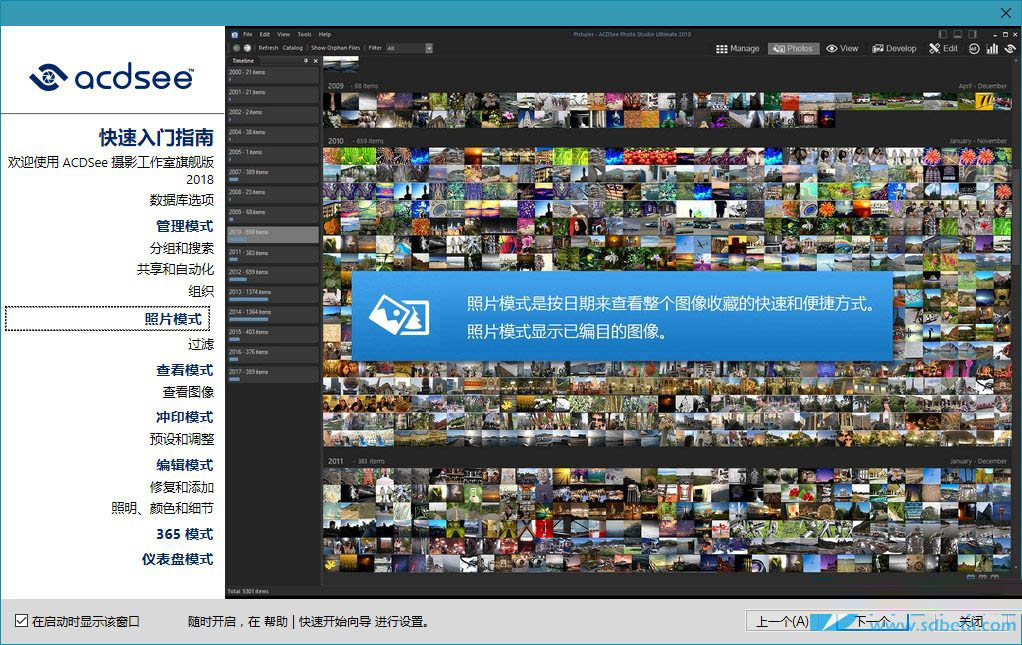
Task: Click the 上一个(A) previous button
Action: (x=782, y=622)
